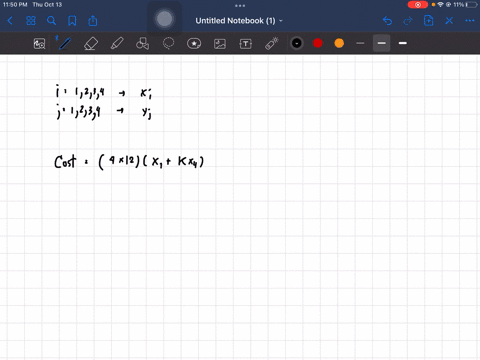Viewport: 480px width, 360px height.
Task: Select the Eraser tool
Action: [91, 44]
